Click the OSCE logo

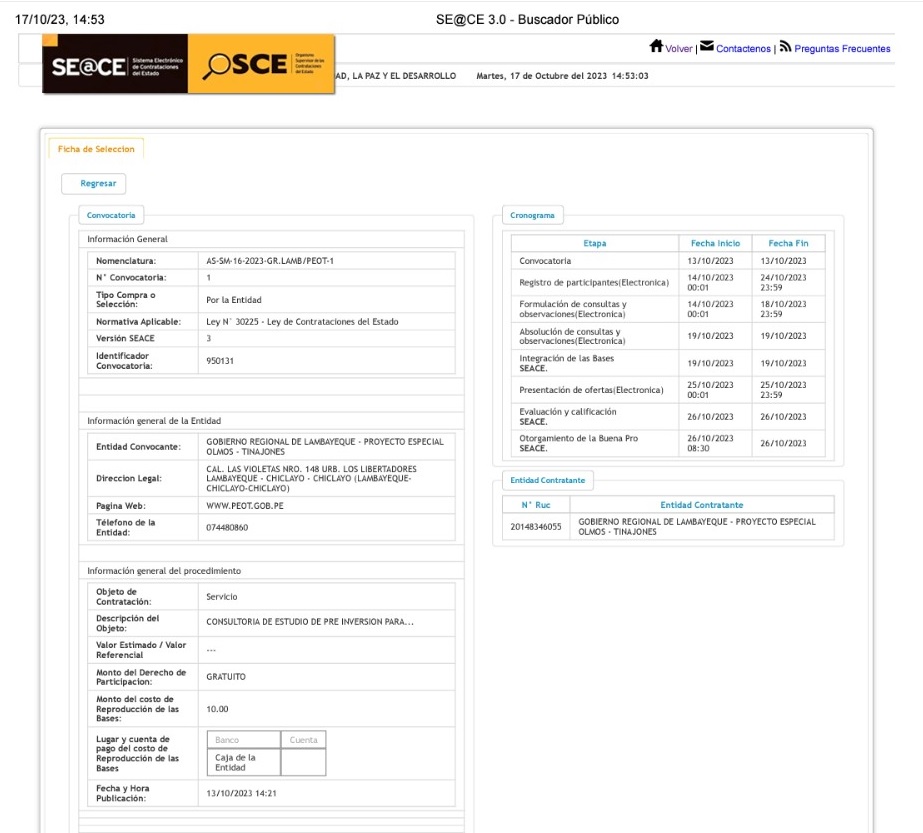[x=261, y=64]
